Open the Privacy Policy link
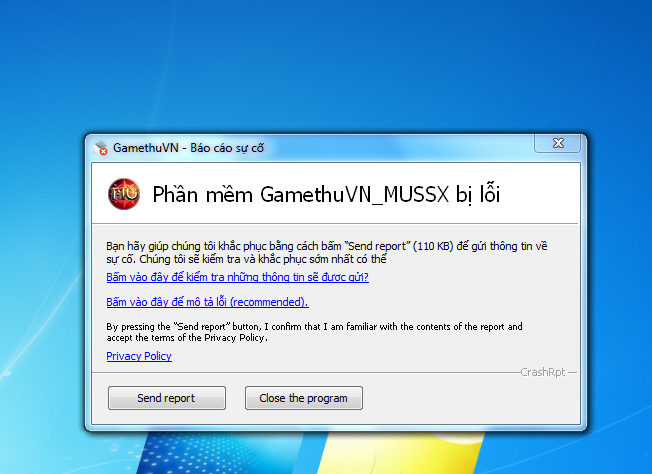Image resolution: width=652 pixels, height=474 pixels. pos(139,356)
